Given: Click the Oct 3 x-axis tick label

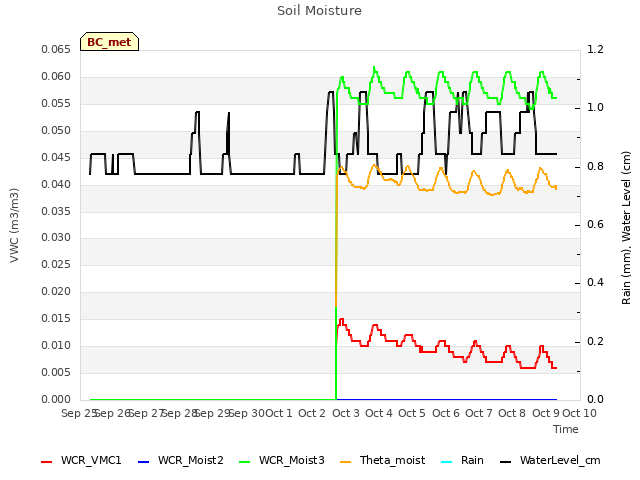Looking at the screenshot, I should tap(346, 413).
